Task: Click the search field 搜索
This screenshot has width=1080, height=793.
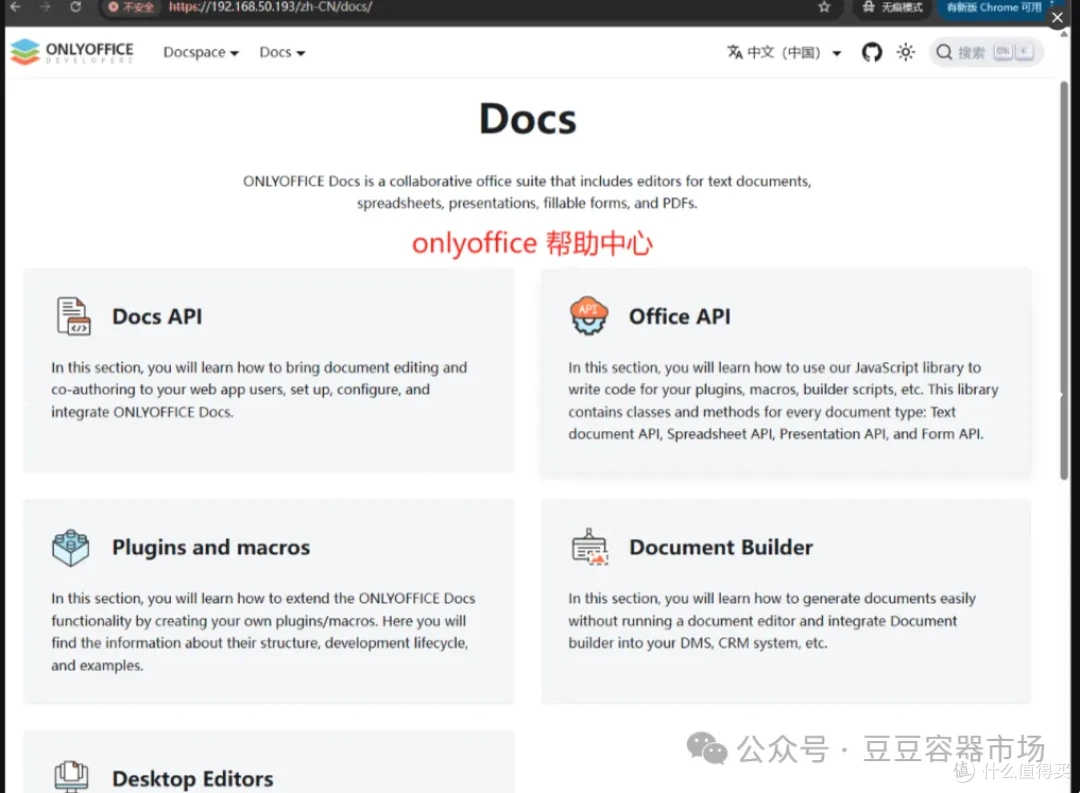Action: (x=986, y=52)
